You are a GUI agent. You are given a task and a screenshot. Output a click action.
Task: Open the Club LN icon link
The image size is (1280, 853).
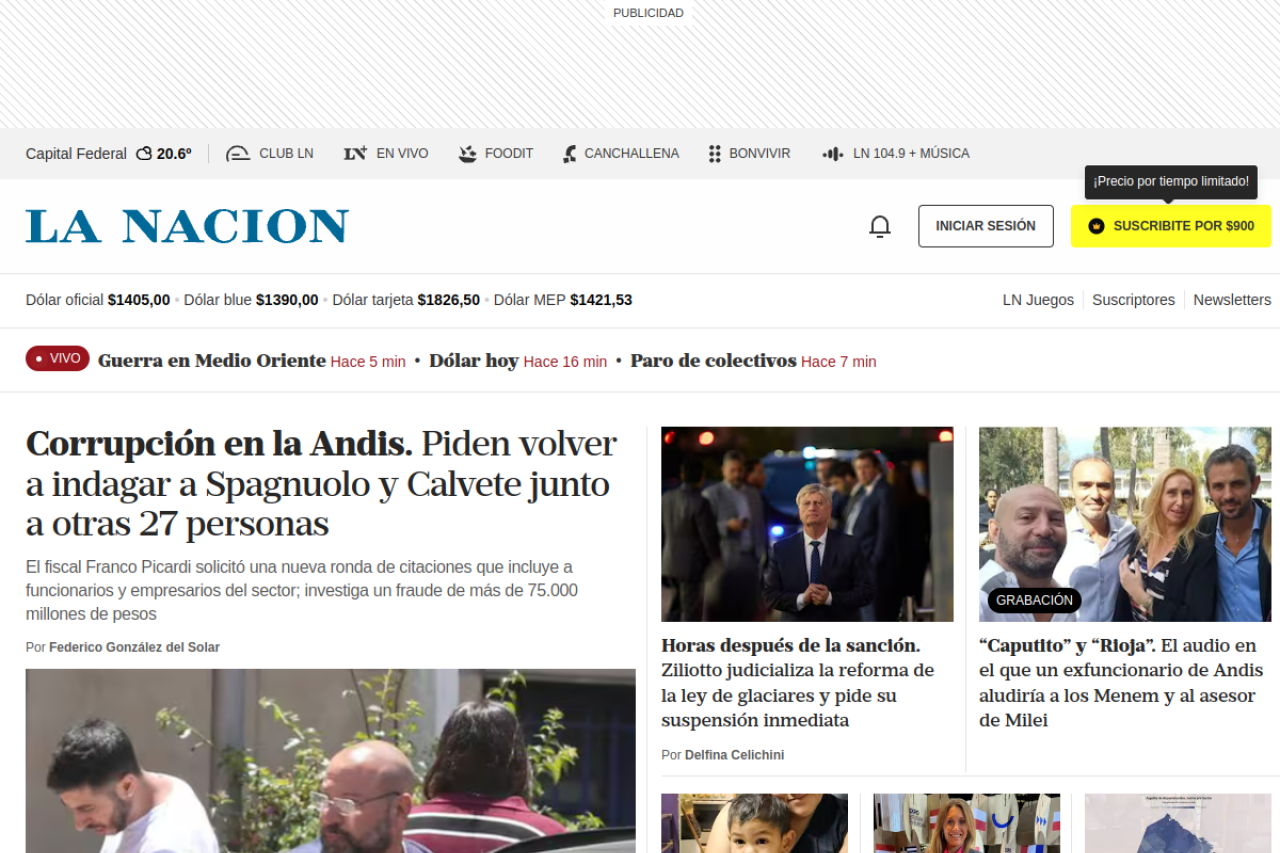[x=238, y=154]
